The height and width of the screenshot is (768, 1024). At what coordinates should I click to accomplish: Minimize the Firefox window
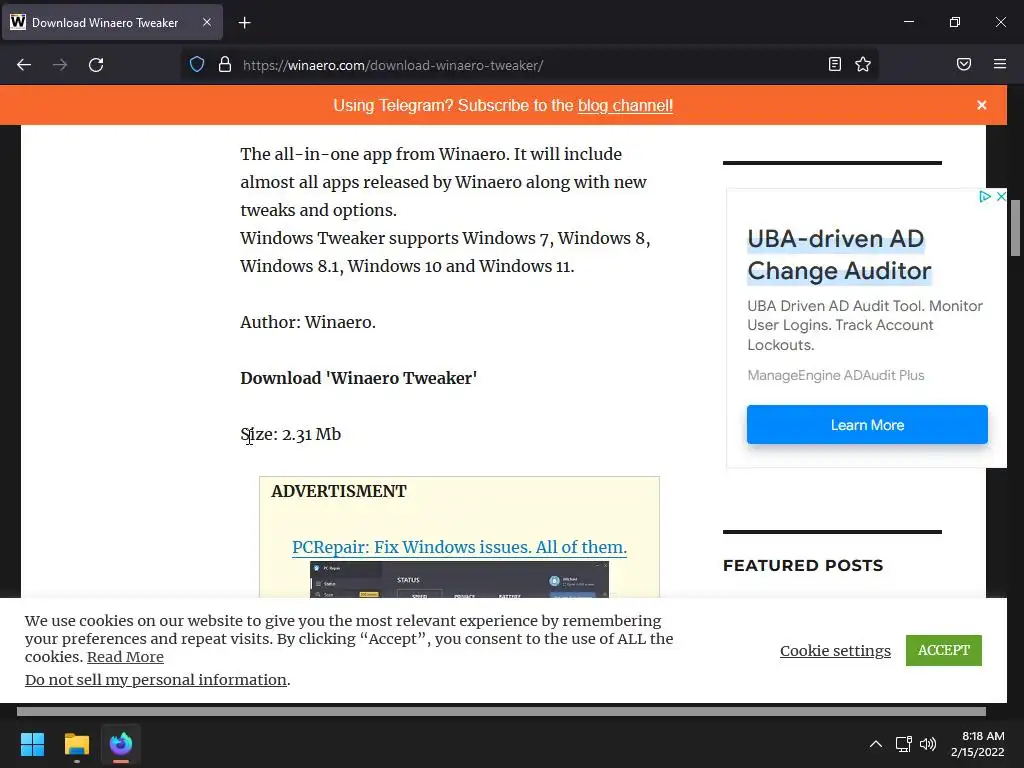(908, 22)
